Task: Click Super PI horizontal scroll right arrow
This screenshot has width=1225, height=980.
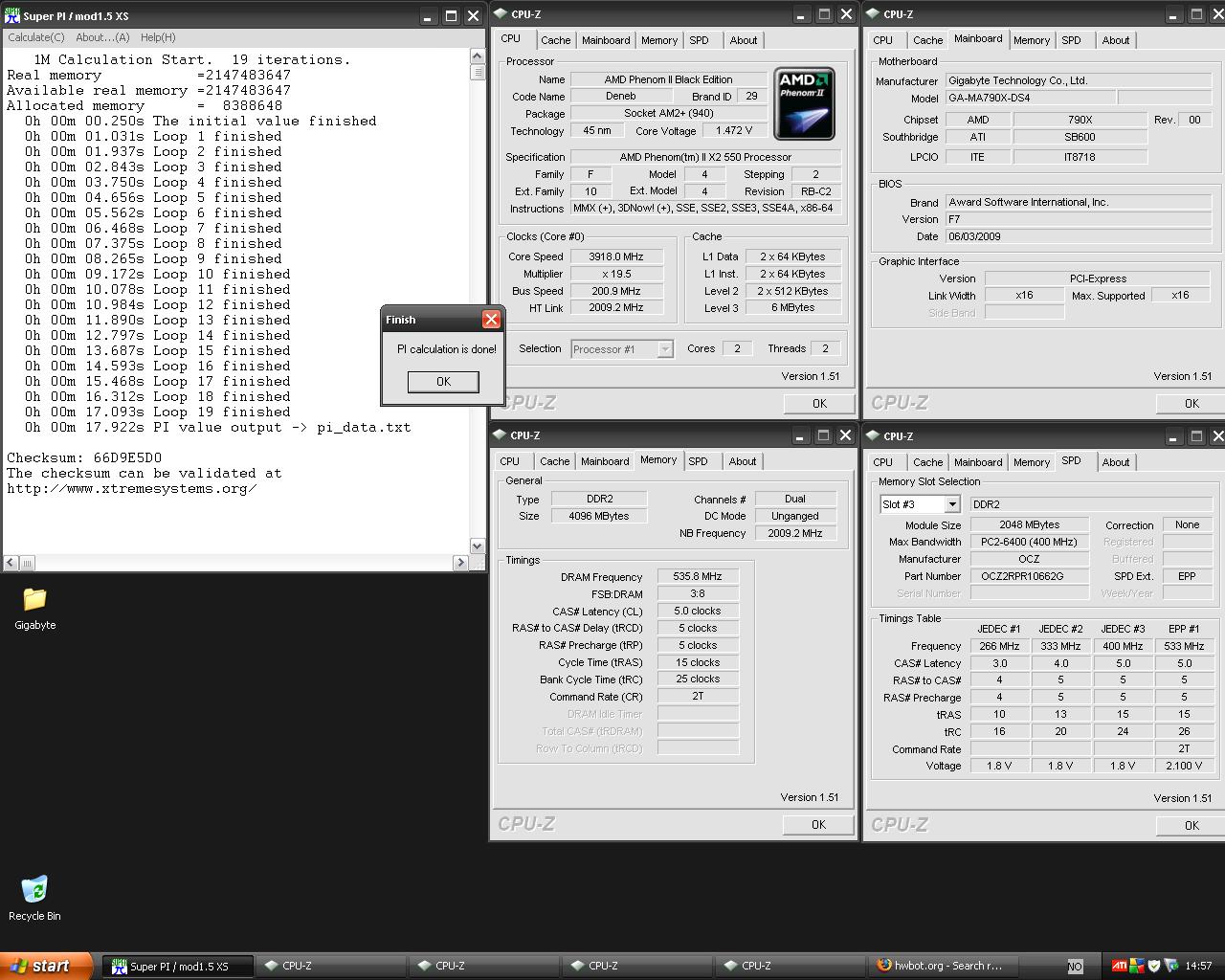Action: (x=460, y=563)
